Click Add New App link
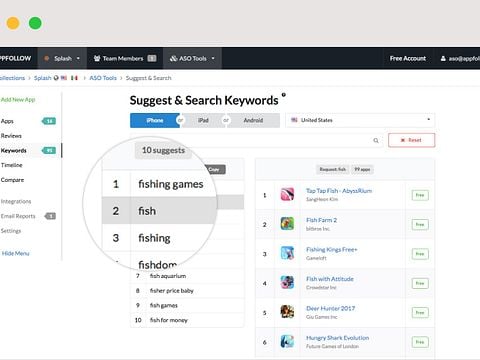 click(x=18, y=100)
